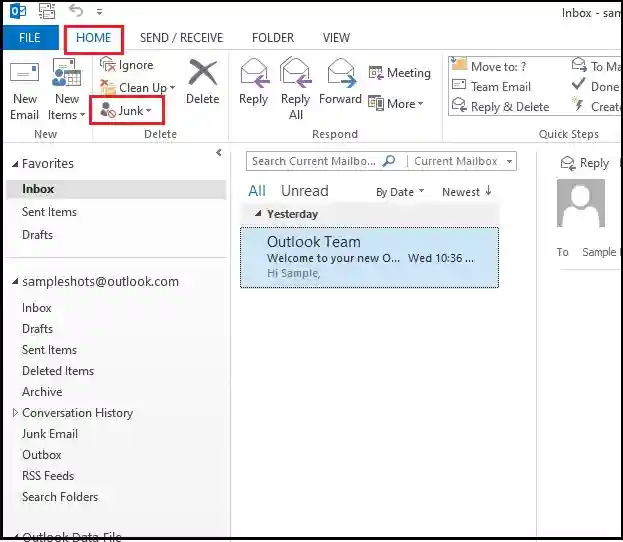The width and height of the screenshot is (623, 542).
Task: Click the Undo arrow icon
Action: [x=75, y=11]
